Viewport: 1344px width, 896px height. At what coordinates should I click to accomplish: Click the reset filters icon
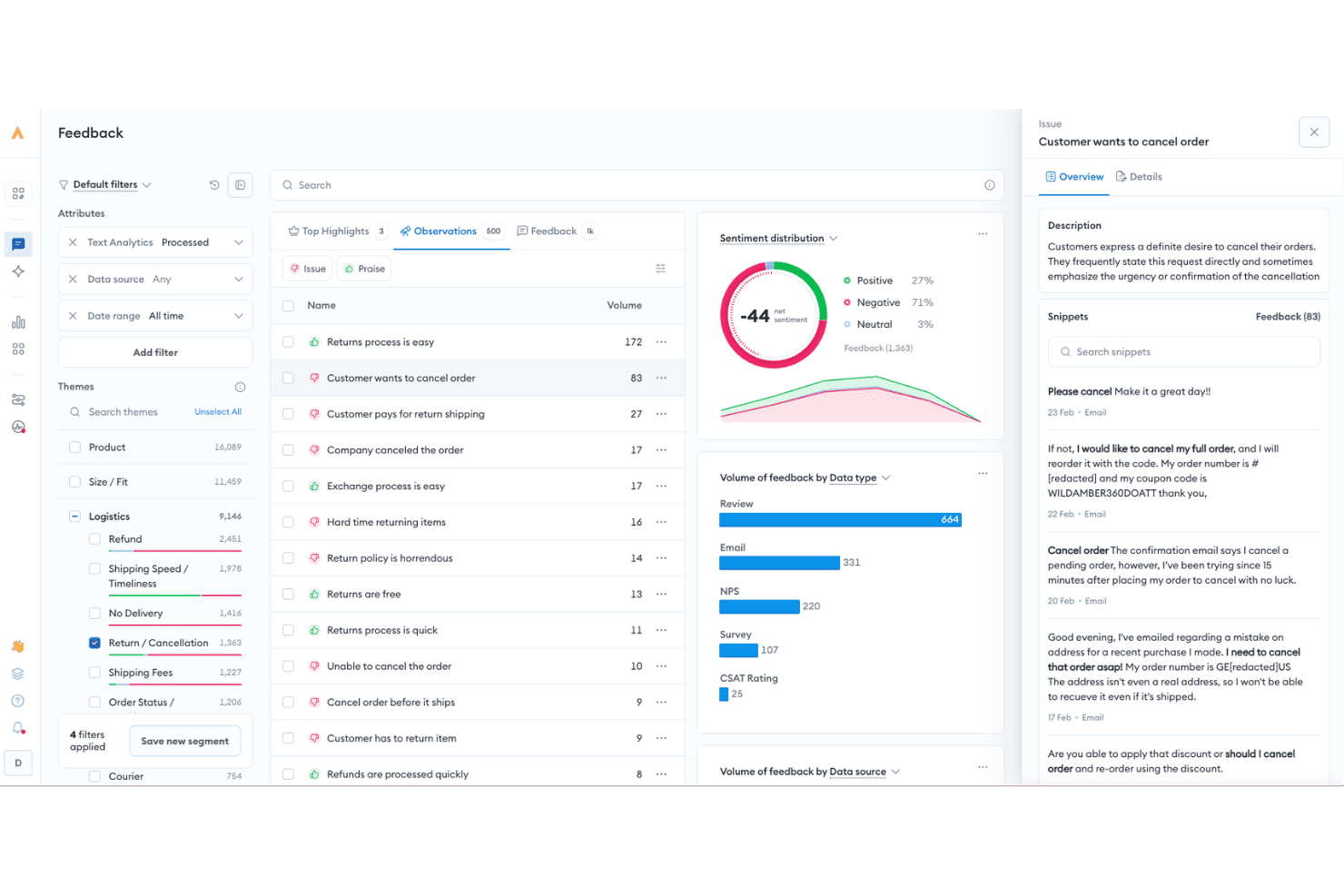[214, 185]
